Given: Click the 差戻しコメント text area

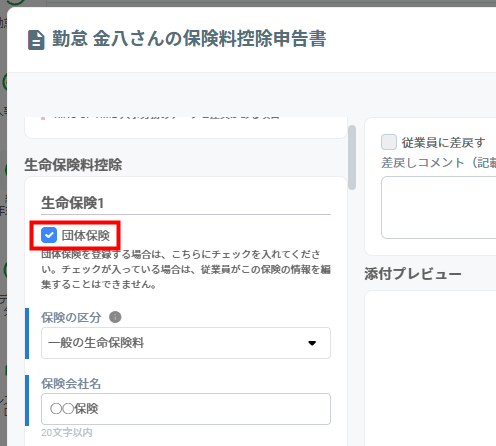Looking at the screenshot, I should (x=439, y=208).
